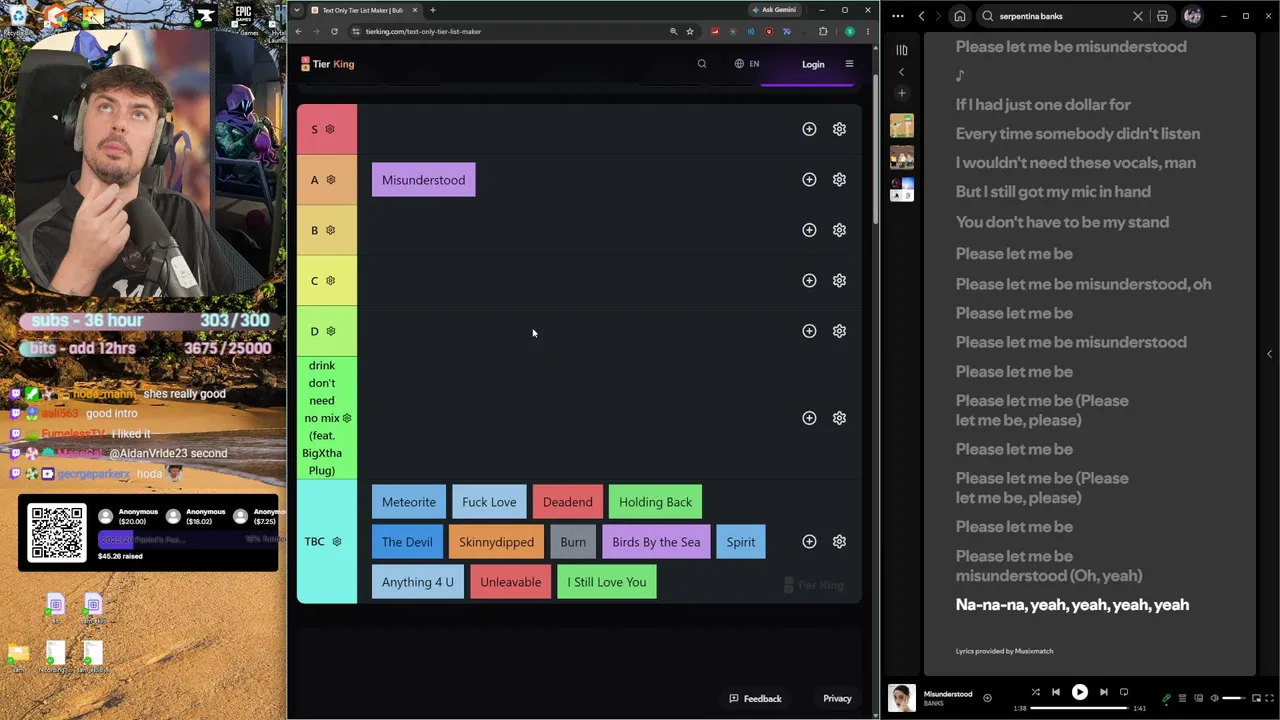Add an item to the A tier row
The image size is (1280, 720).
point(809,180)
